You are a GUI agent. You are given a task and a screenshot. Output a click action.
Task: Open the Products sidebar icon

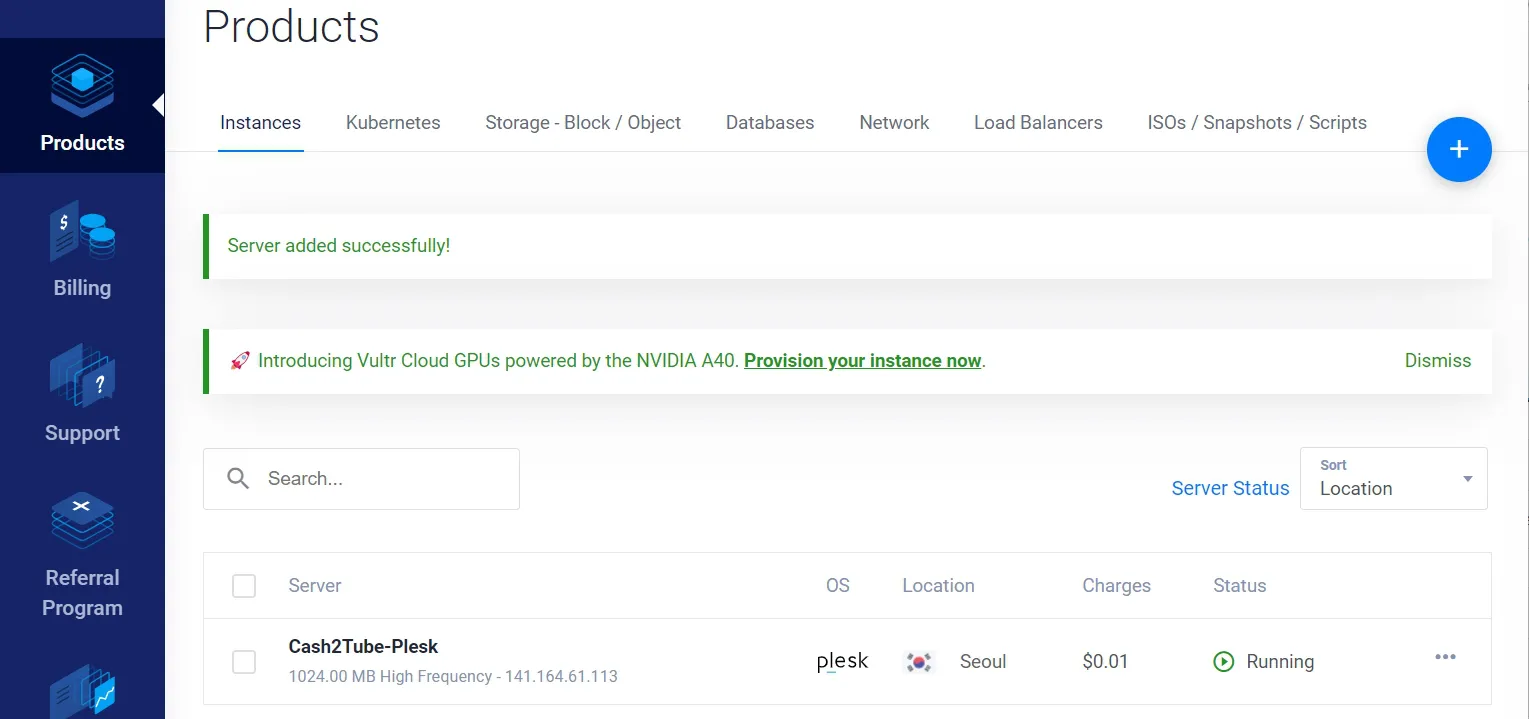pyautogui.click(x=82, y=86)
